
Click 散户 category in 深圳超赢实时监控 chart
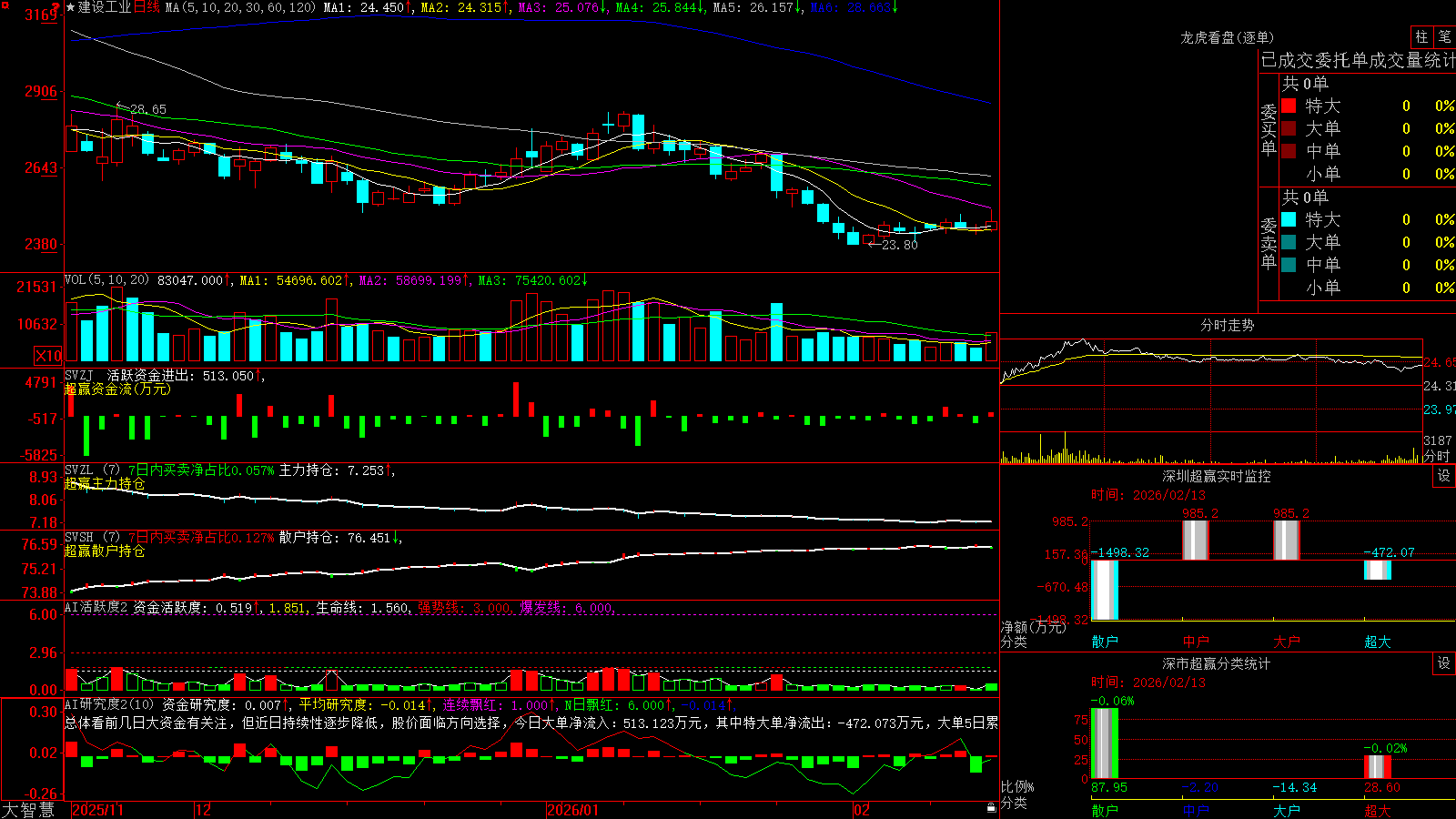click(x=1105, y=642)
